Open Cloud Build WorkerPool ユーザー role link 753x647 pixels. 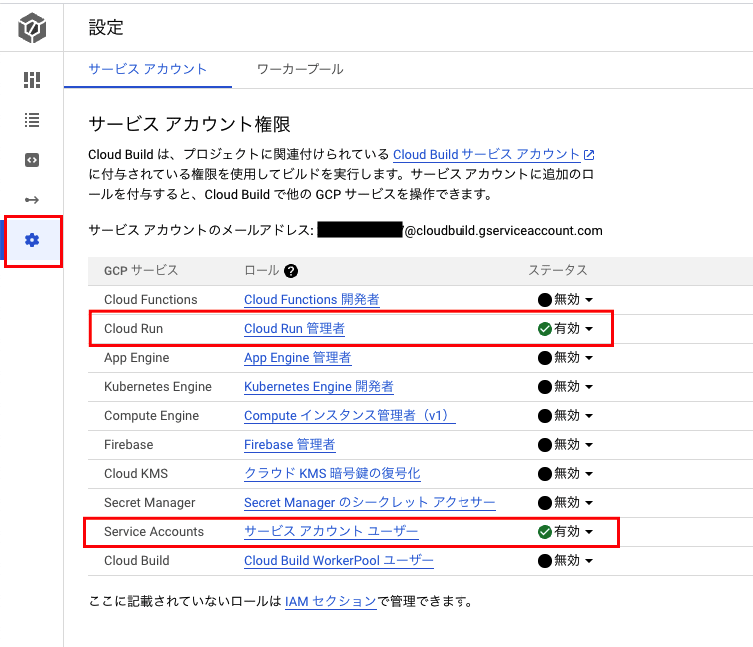tap(339, 561)
